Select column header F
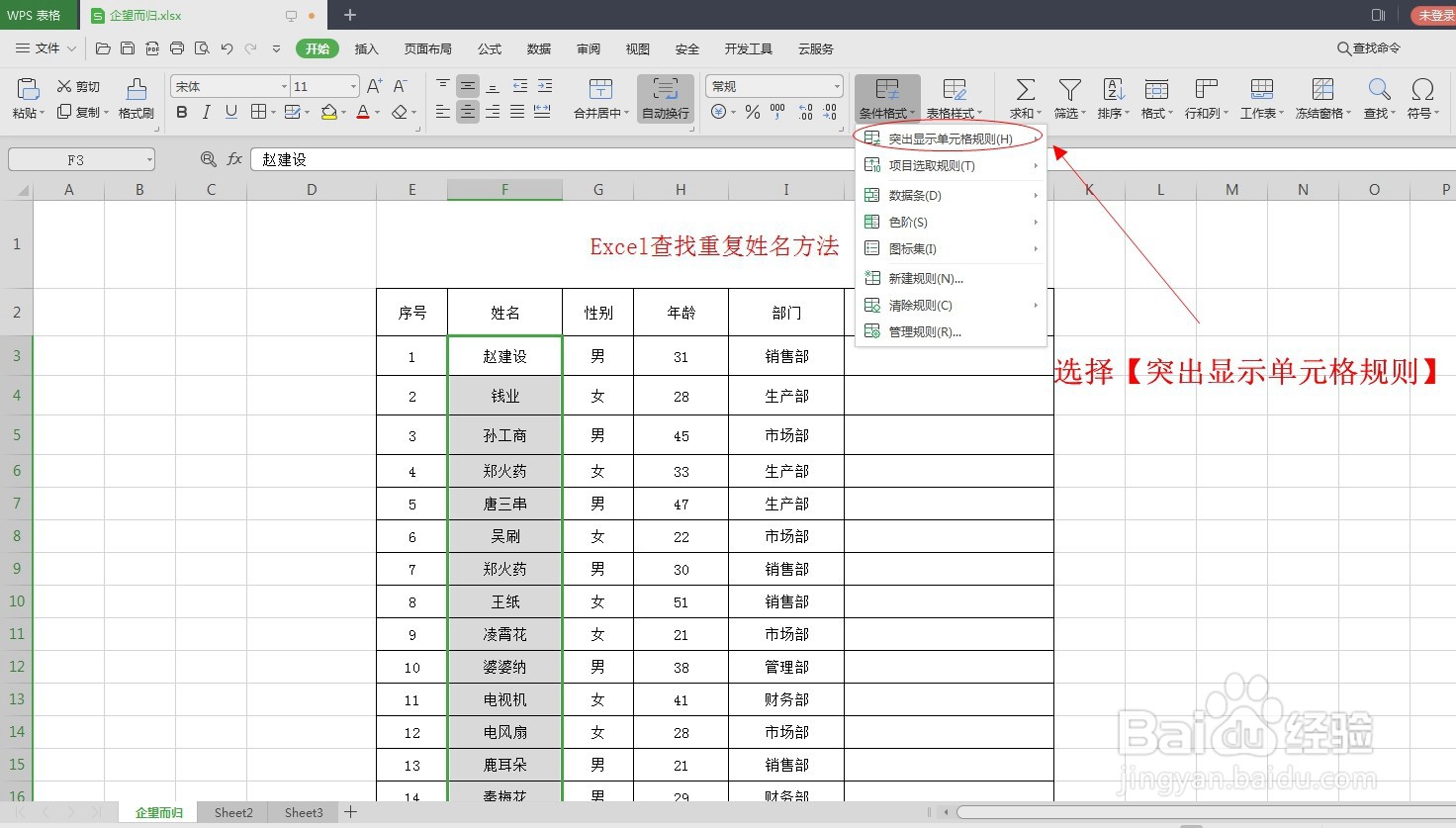This screenshot has width=1456, height=828. point(504,190)
